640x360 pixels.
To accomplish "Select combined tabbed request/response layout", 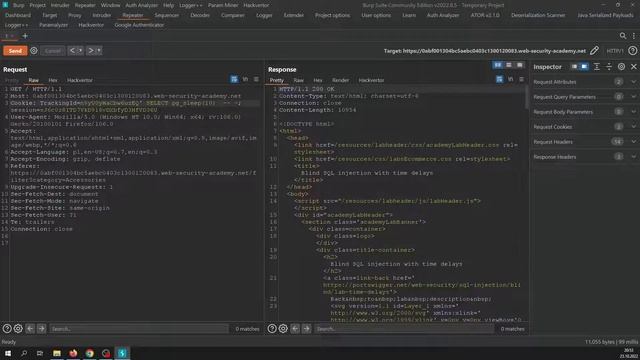I will tap(519, 65).
